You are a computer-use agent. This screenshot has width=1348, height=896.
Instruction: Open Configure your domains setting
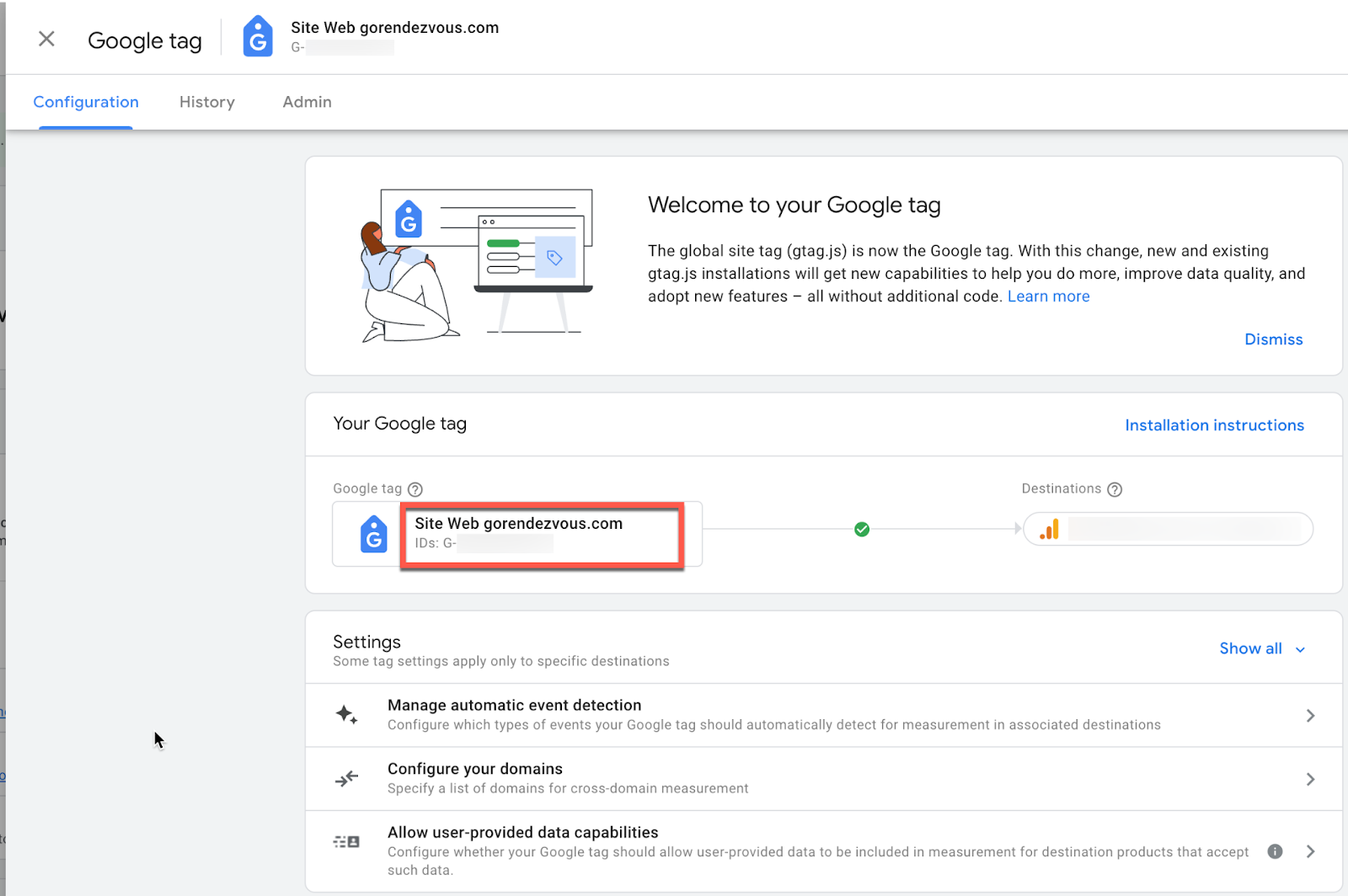click(823, 779)
